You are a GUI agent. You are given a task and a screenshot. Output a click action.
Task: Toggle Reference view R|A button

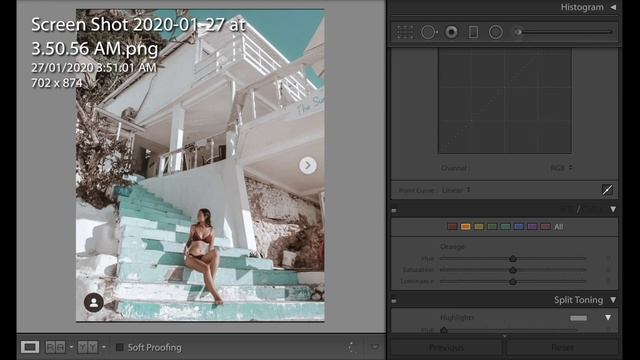point(56,347)
